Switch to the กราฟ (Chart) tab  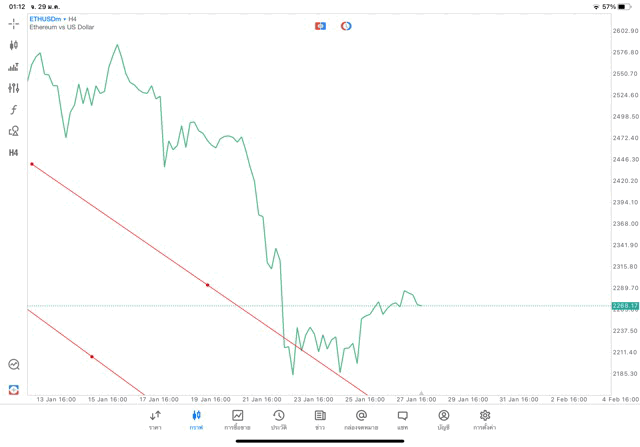[196, 419]
